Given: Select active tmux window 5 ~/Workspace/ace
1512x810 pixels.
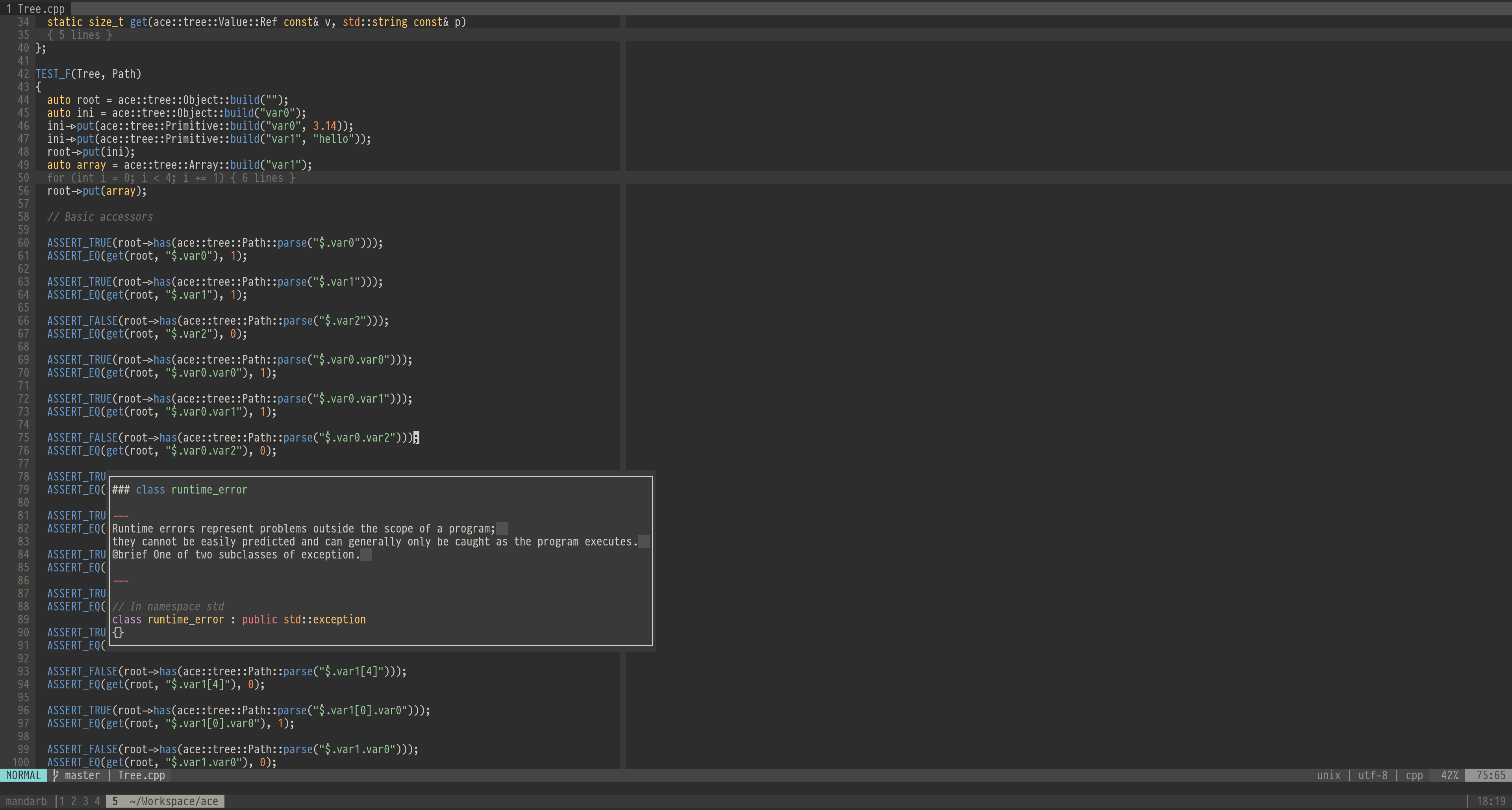Looking at the screenshot, I should point(165,801).
